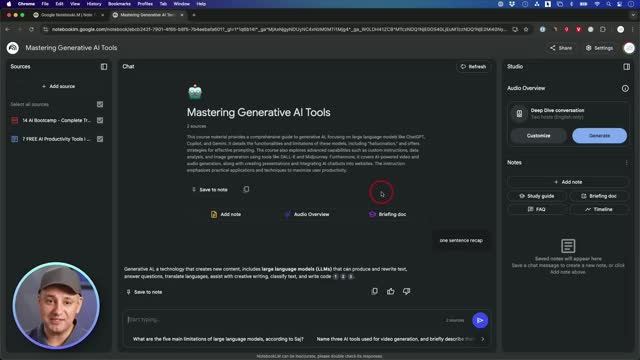The image size is (640, 360).
Task: Collapse the Sources panel icon
Action: [x=104, y=67]
